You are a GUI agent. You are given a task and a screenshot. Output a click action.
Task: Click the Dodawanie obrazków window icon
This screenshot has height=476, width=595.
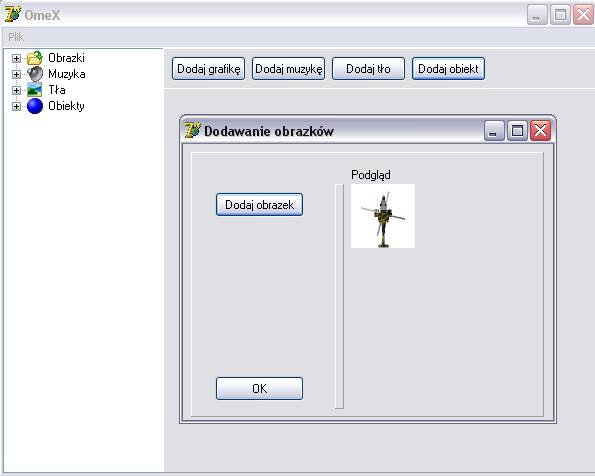193,130
